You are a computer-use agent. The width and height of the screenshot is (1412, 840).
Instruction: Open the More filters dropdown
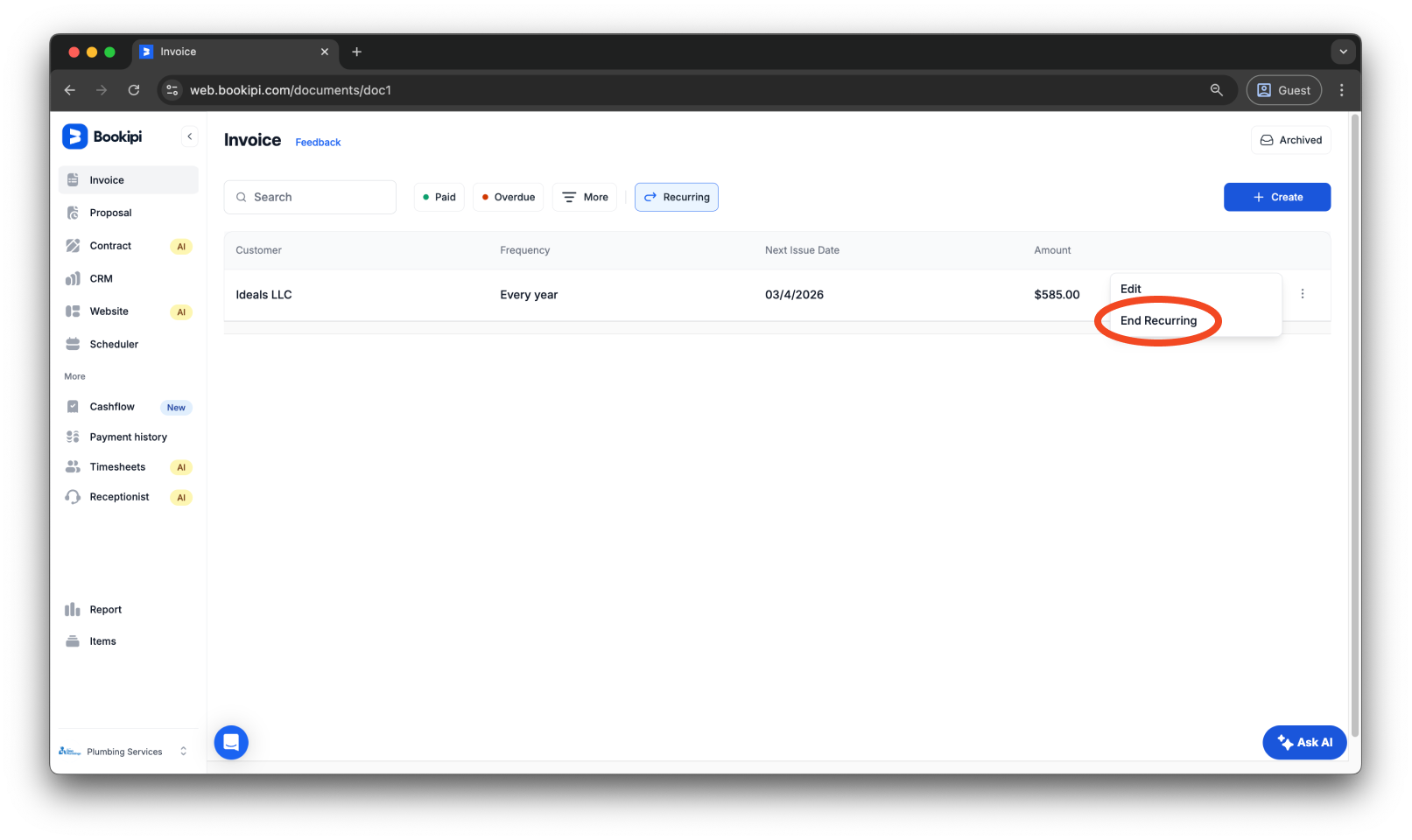coord(584,197)
